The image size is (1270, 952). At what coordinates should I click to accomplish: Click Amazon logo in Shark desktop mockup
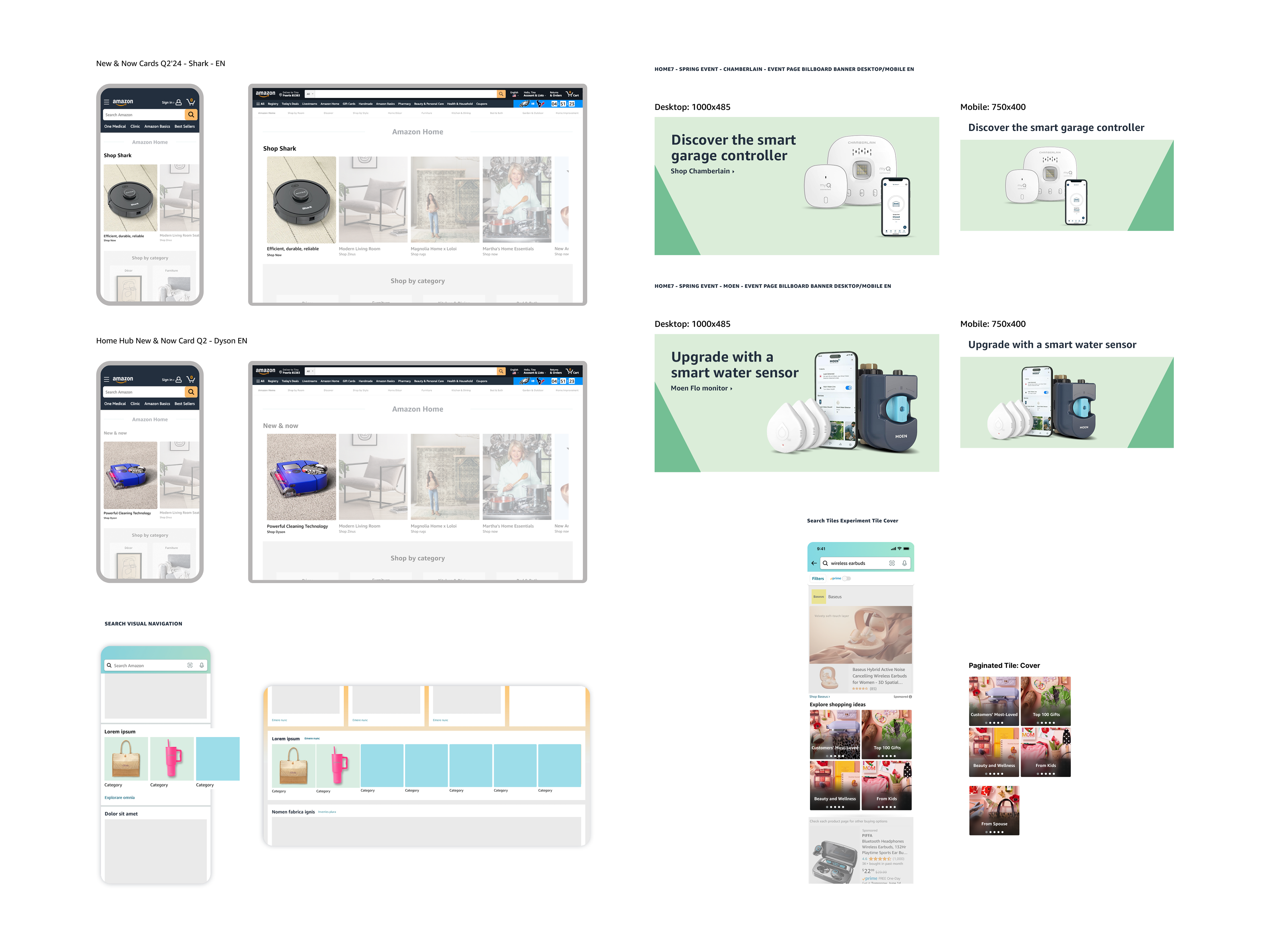pyautogui.click(x=265, y=94)
